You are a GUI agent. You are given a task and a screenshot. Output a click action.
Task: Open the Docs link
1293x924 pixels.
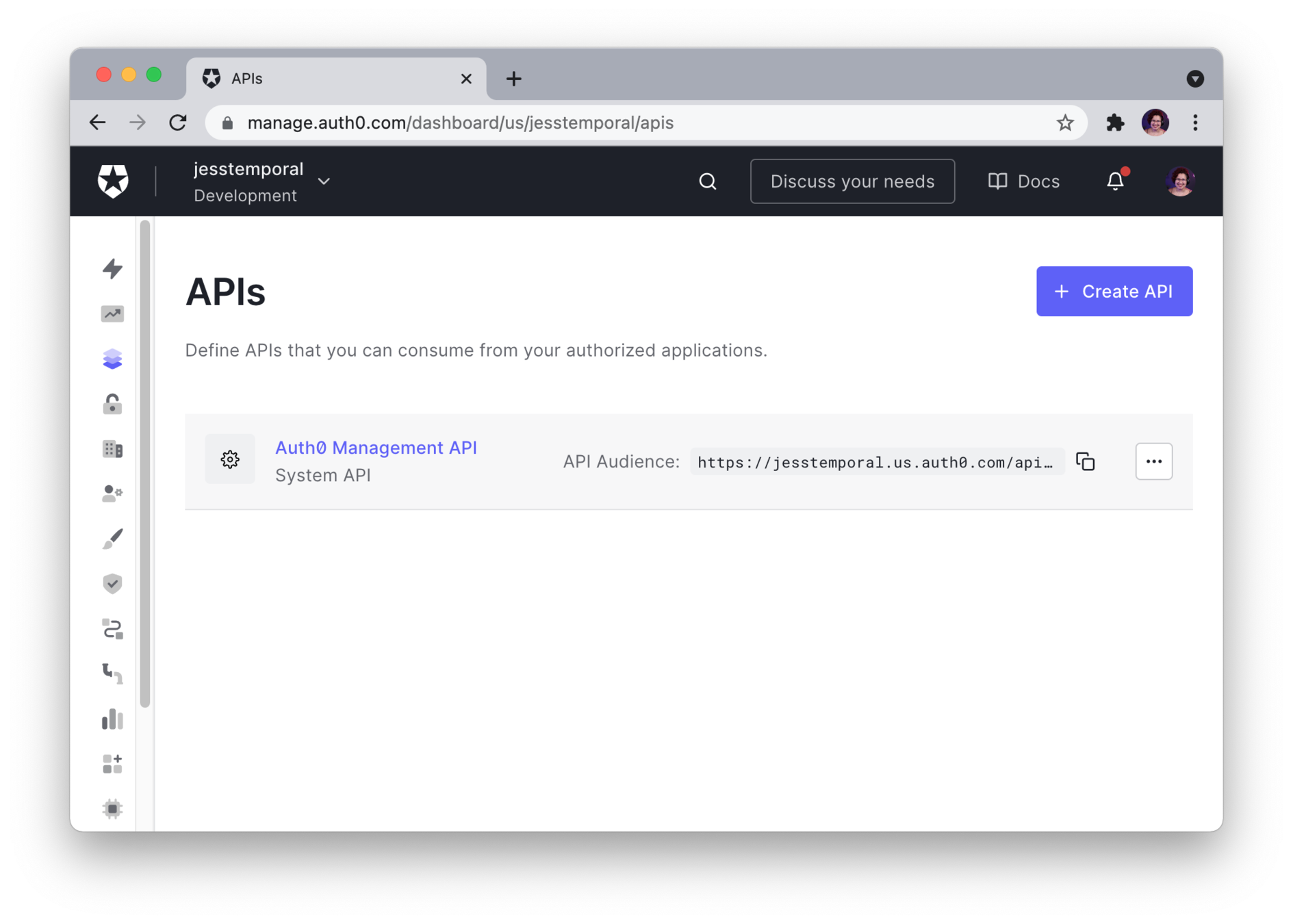1024,181
